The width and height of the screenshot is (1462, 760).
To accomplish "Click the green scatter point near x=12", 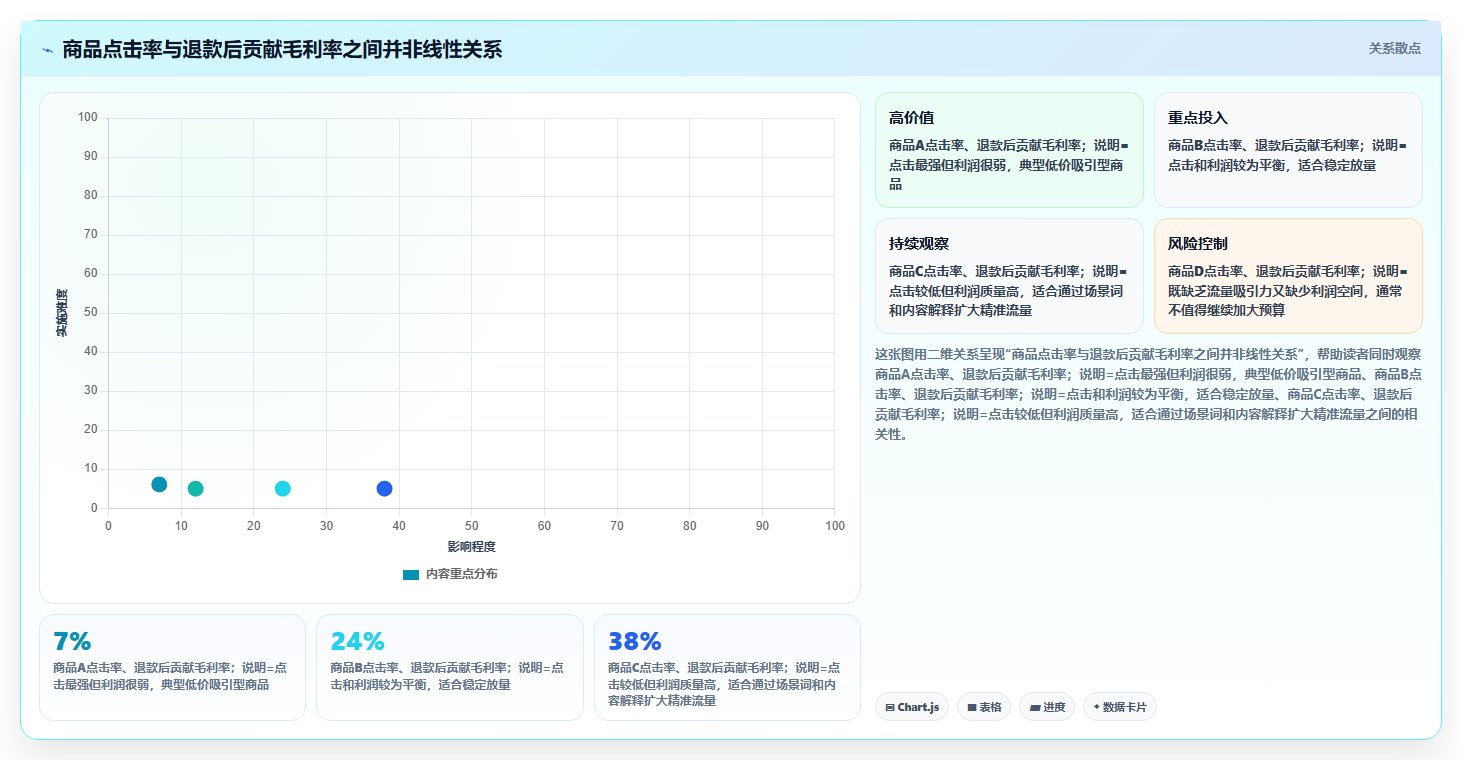I will [x=195, y=489].
